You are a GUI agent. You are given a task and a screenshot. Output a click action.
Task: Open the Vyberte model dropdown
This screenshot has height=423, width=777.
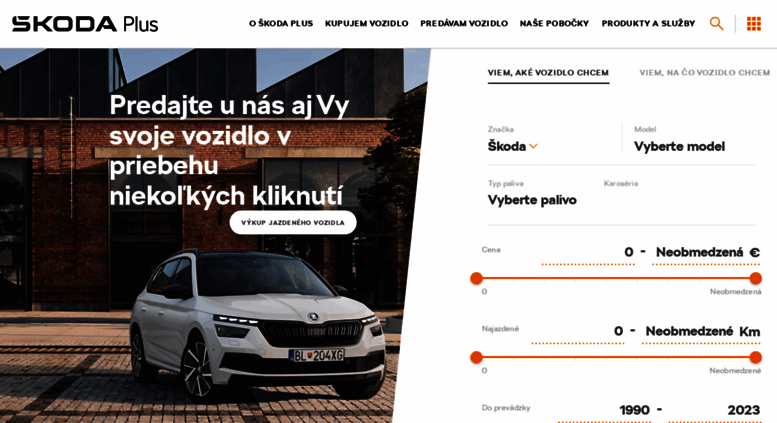tap(679, 146)
